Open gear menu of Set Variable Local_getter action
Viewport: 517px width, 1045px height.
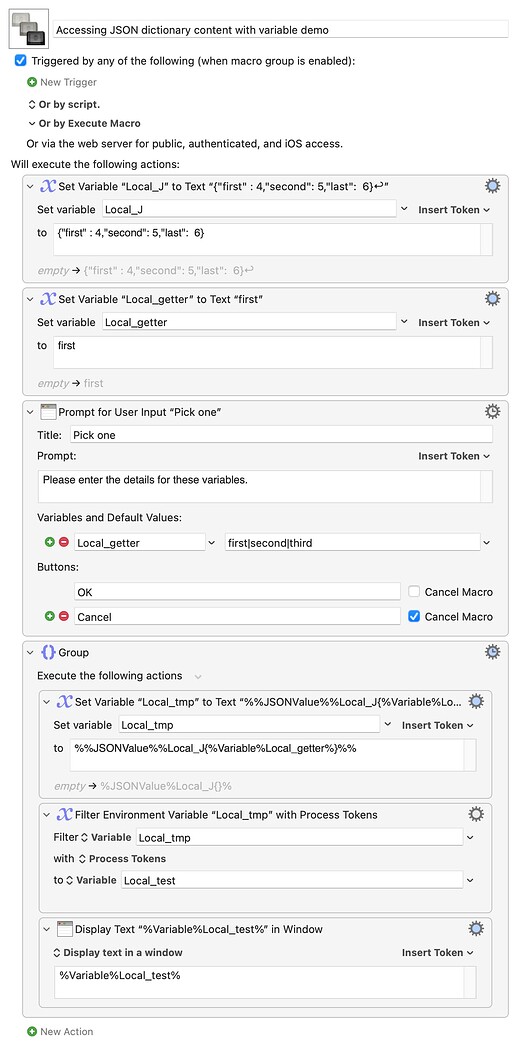[492, 299]
